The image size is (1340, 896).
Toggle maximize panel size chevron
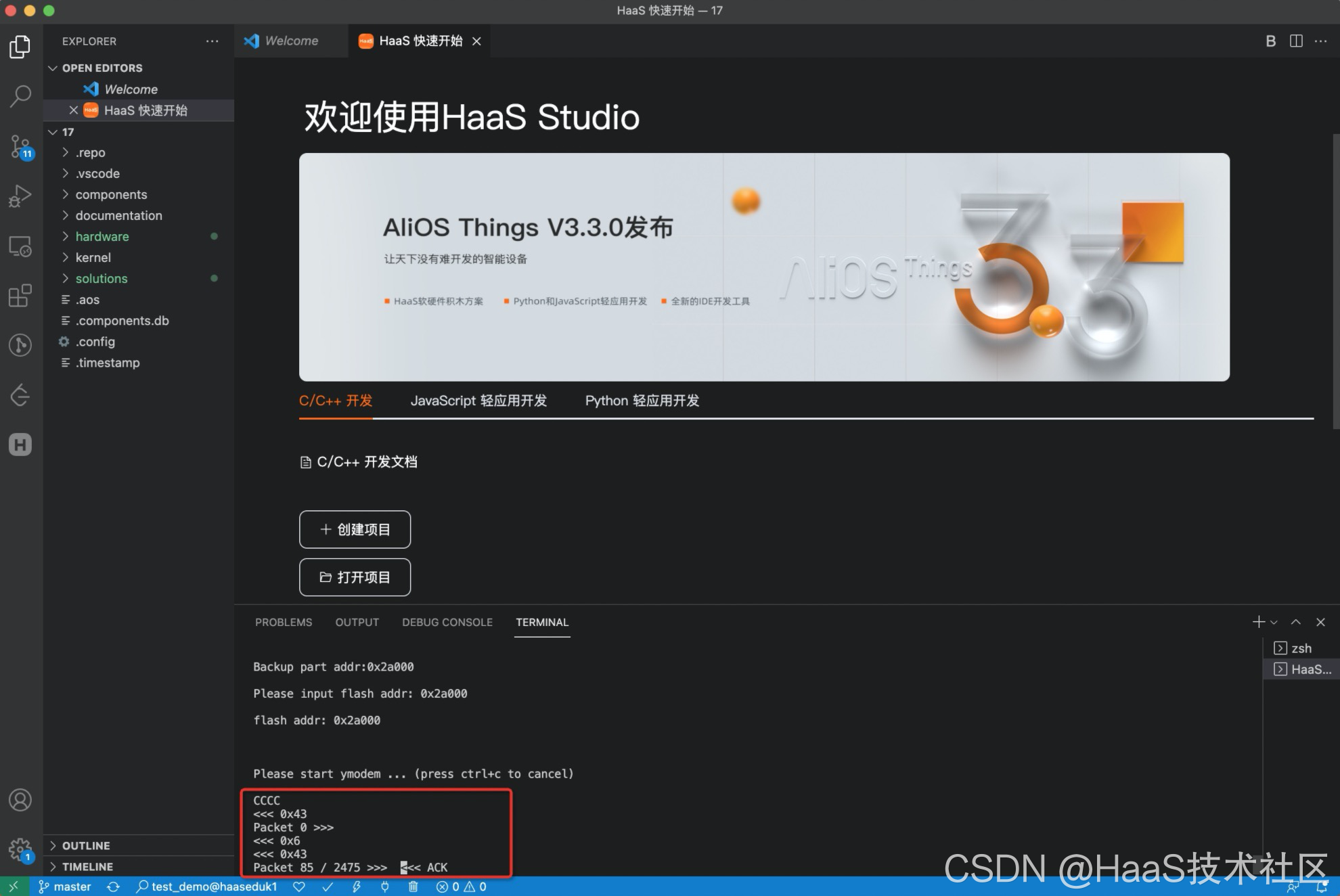coord(1296,622)
